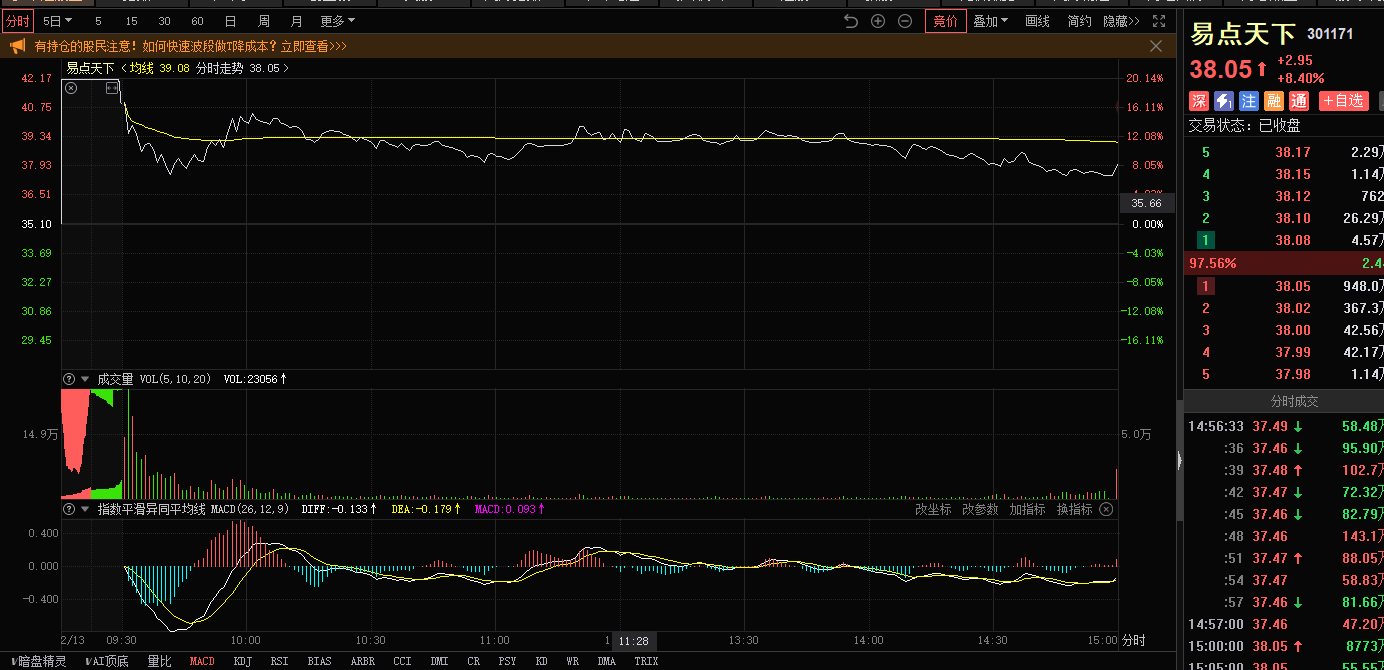Enter fullscreen chart mode icon

[x=1159, y=21]
